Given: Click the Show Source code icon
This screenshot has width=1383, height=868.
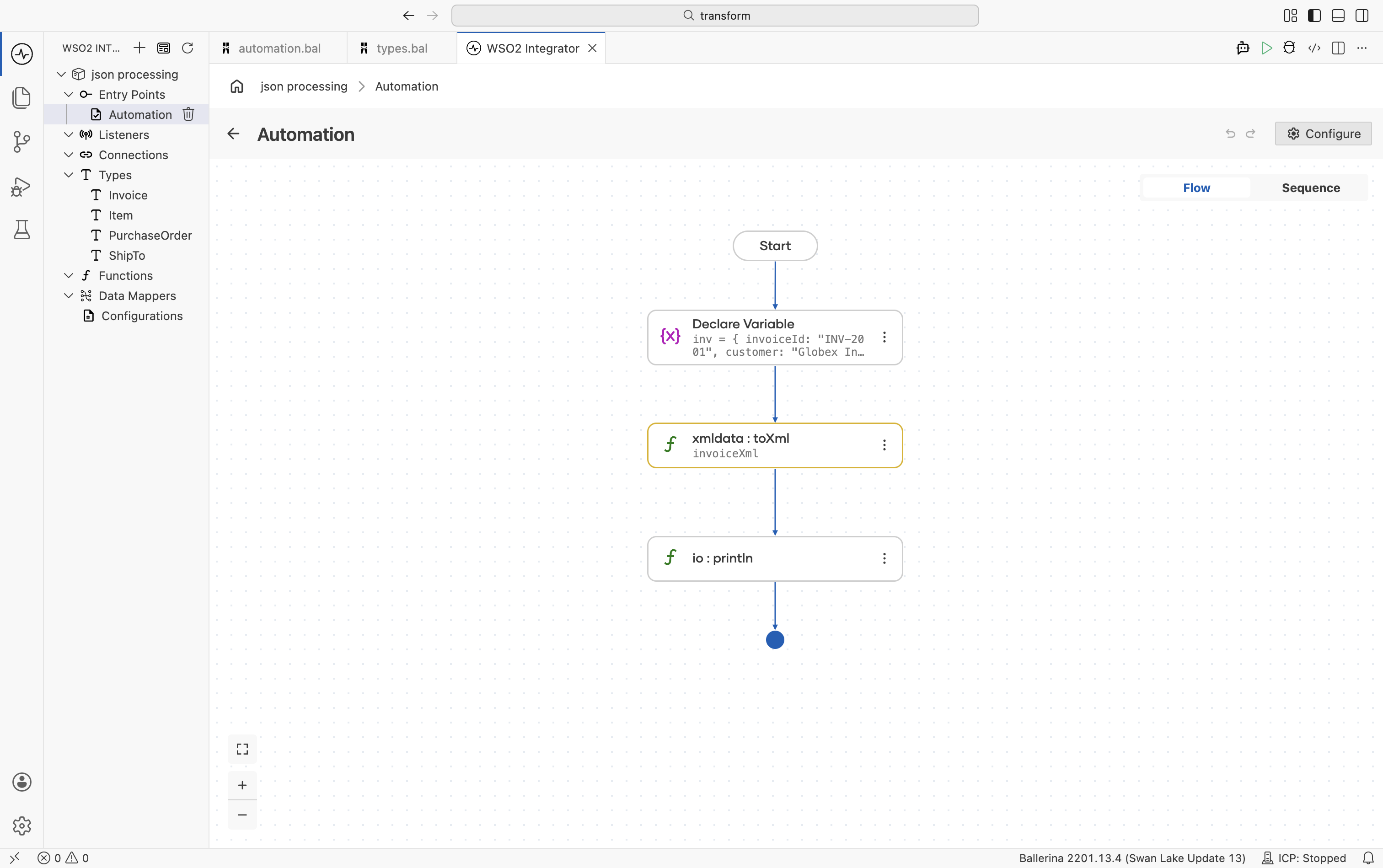Looking at the screenshot, I should 1314,48.
